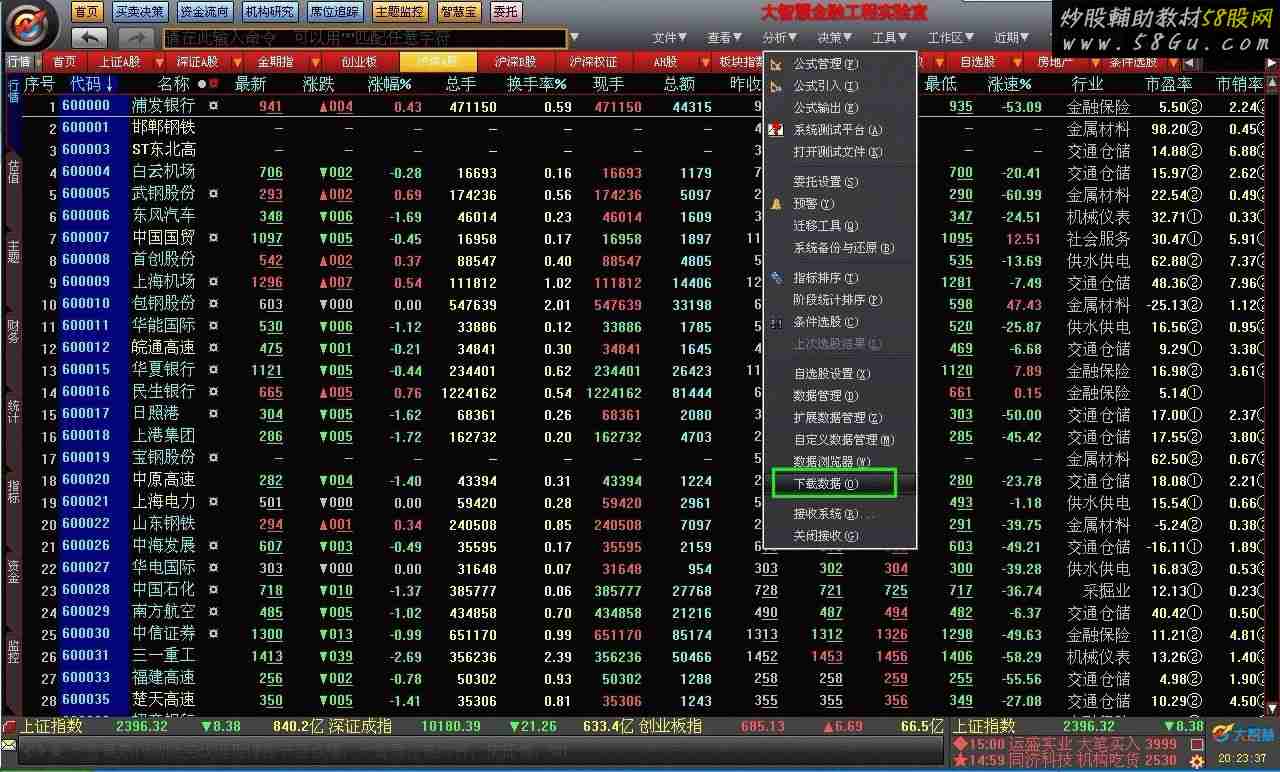Select 公式管理 from the tools menu
The height and width of the screenshot is (772, 1280).
[x=840, y=64]
